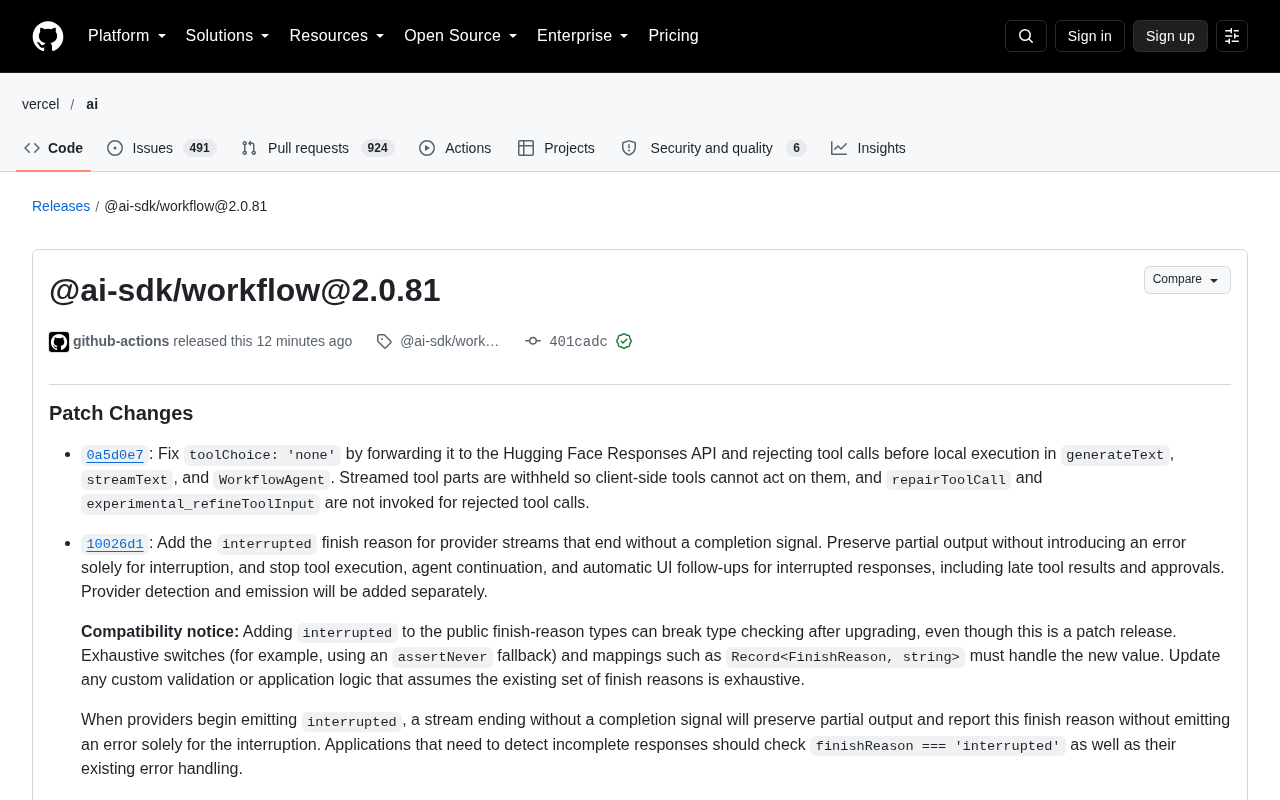Image resolution: width=1280 pixels, height=800 pixels.
Task: Open the ai repository link
Action: tap(92, 104)
